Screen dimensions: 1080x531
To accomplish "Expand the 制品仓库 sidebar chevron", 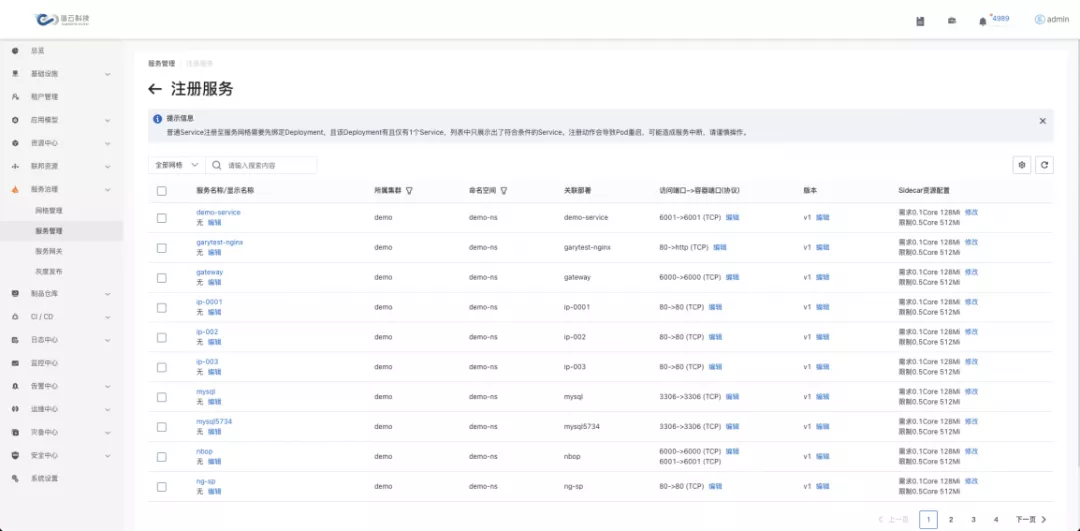I will pyautogui.click(x=107, y=294).
